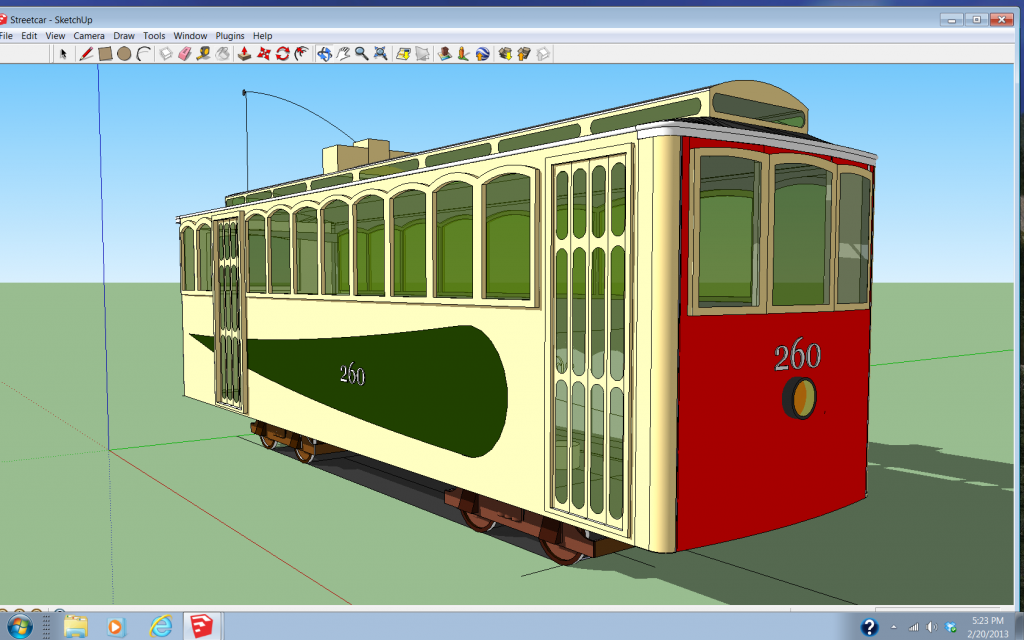Image resolution: width=1024 pixels, height=640 pixels.
Task: Select the Tape Measure tool
Action: (x=203, y=54)
